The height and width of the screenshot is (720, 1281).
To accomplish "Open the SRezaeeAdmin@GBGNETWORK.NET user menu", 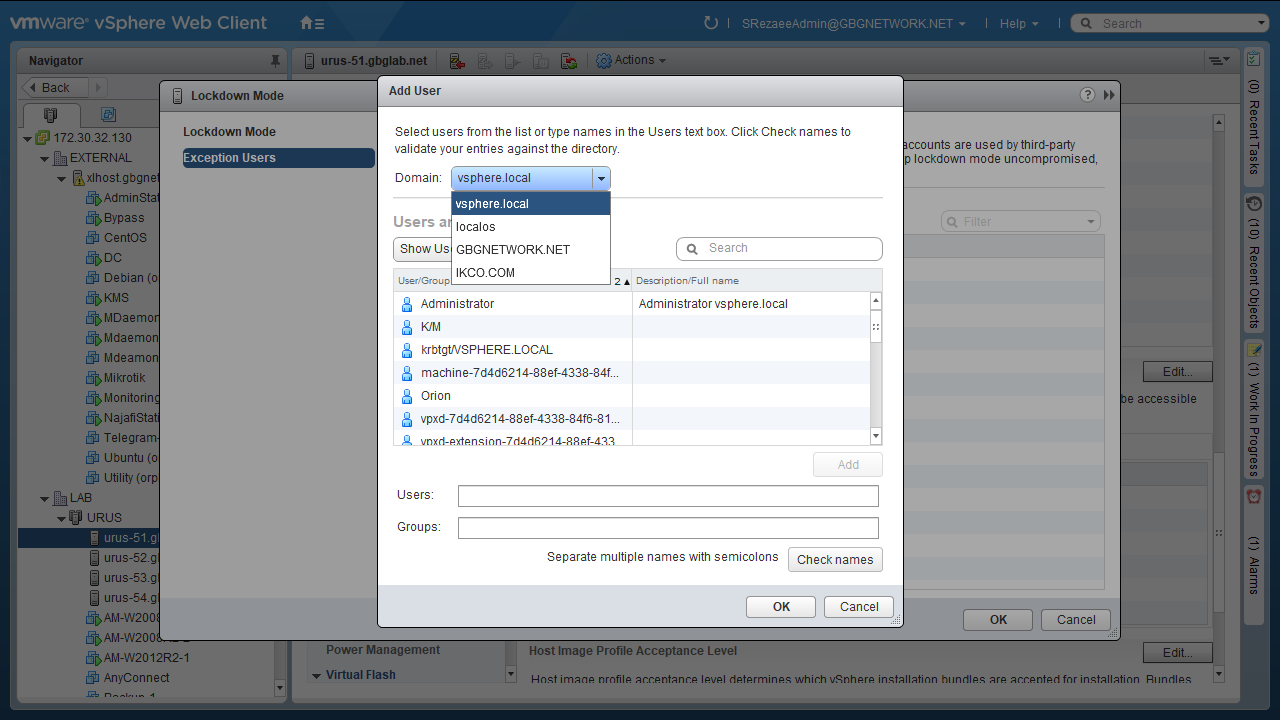I will point(854,23).
